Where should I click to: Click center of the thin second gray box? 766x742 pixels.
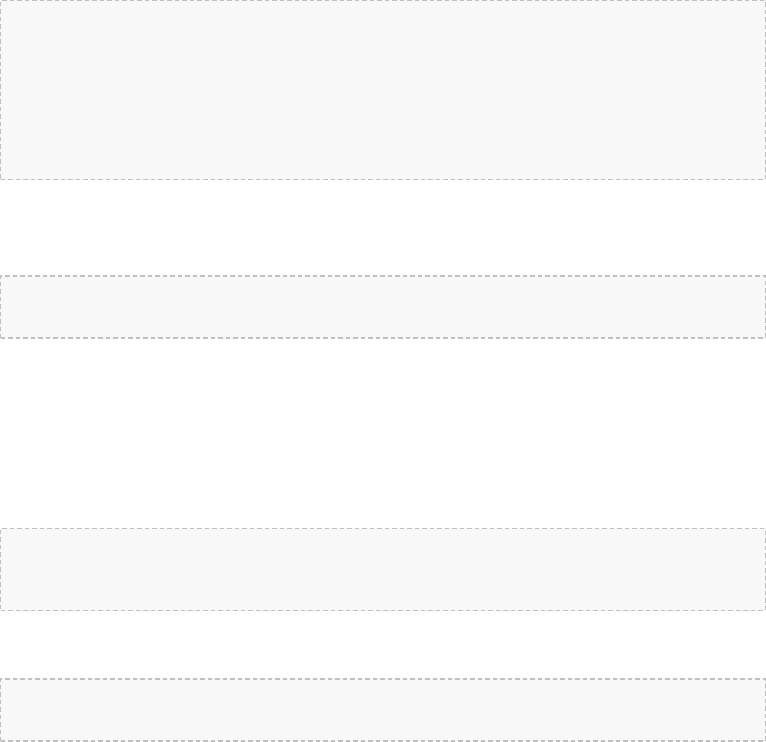click(x=383, y=307)
